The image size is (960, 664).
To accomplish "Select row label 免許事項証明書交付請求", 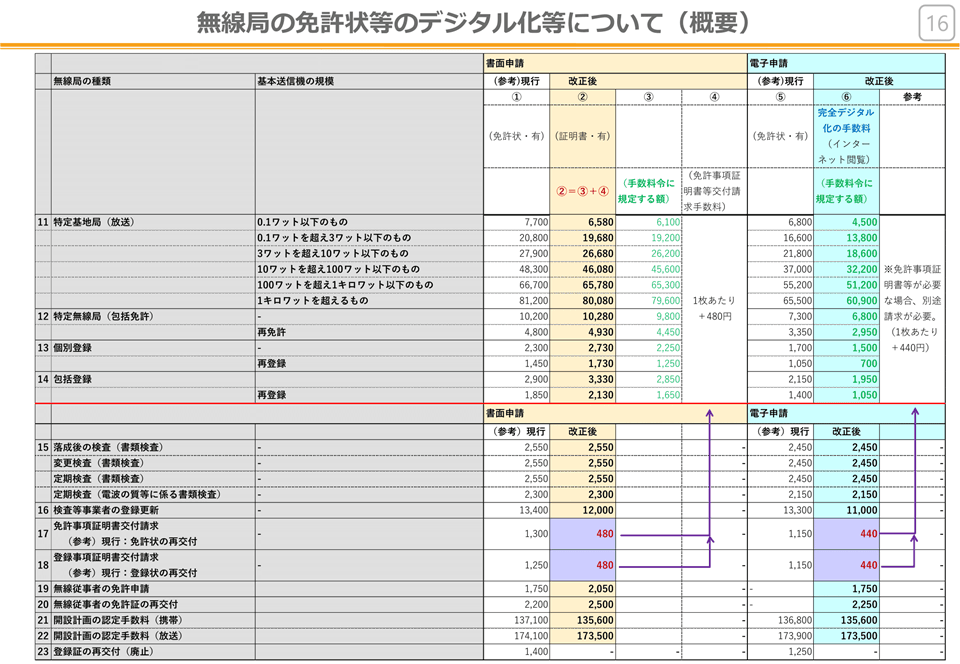I will pos(106,526).
